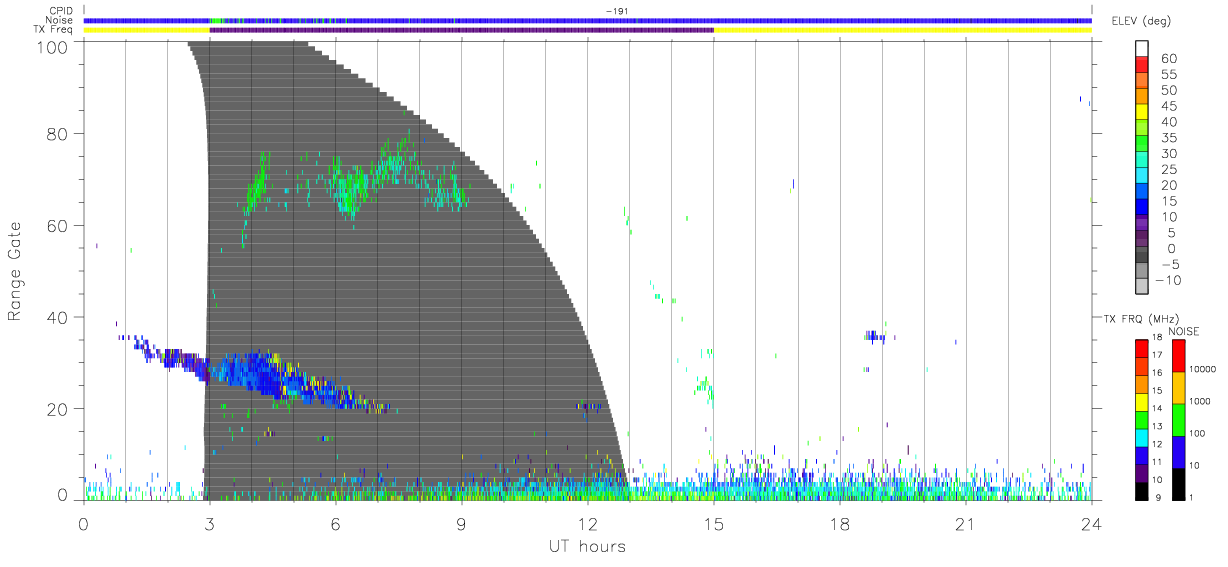Screen dimensions: 1228x567
Task: Click the '-191' CPID value above the plot
Action: [617, 10]
